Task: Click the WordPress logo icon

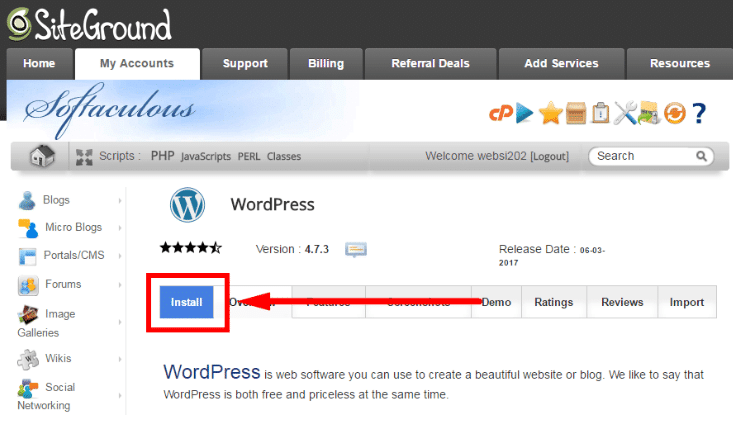Action: point(187,205)
